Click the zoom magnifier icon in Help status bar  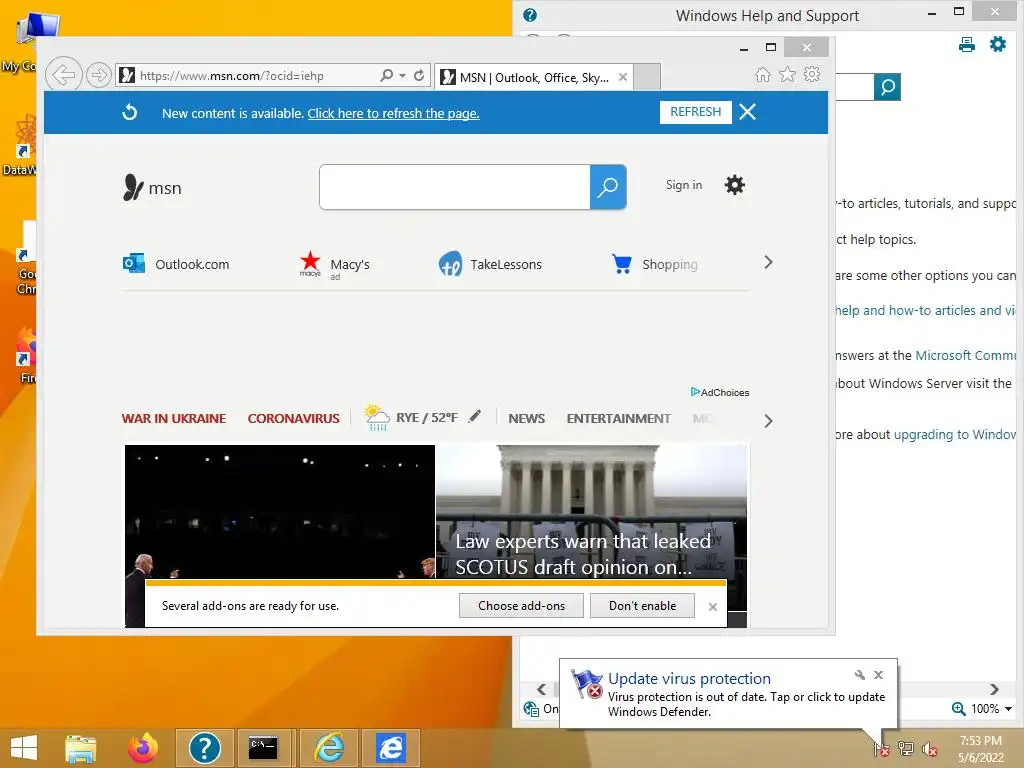coord(958,709)
